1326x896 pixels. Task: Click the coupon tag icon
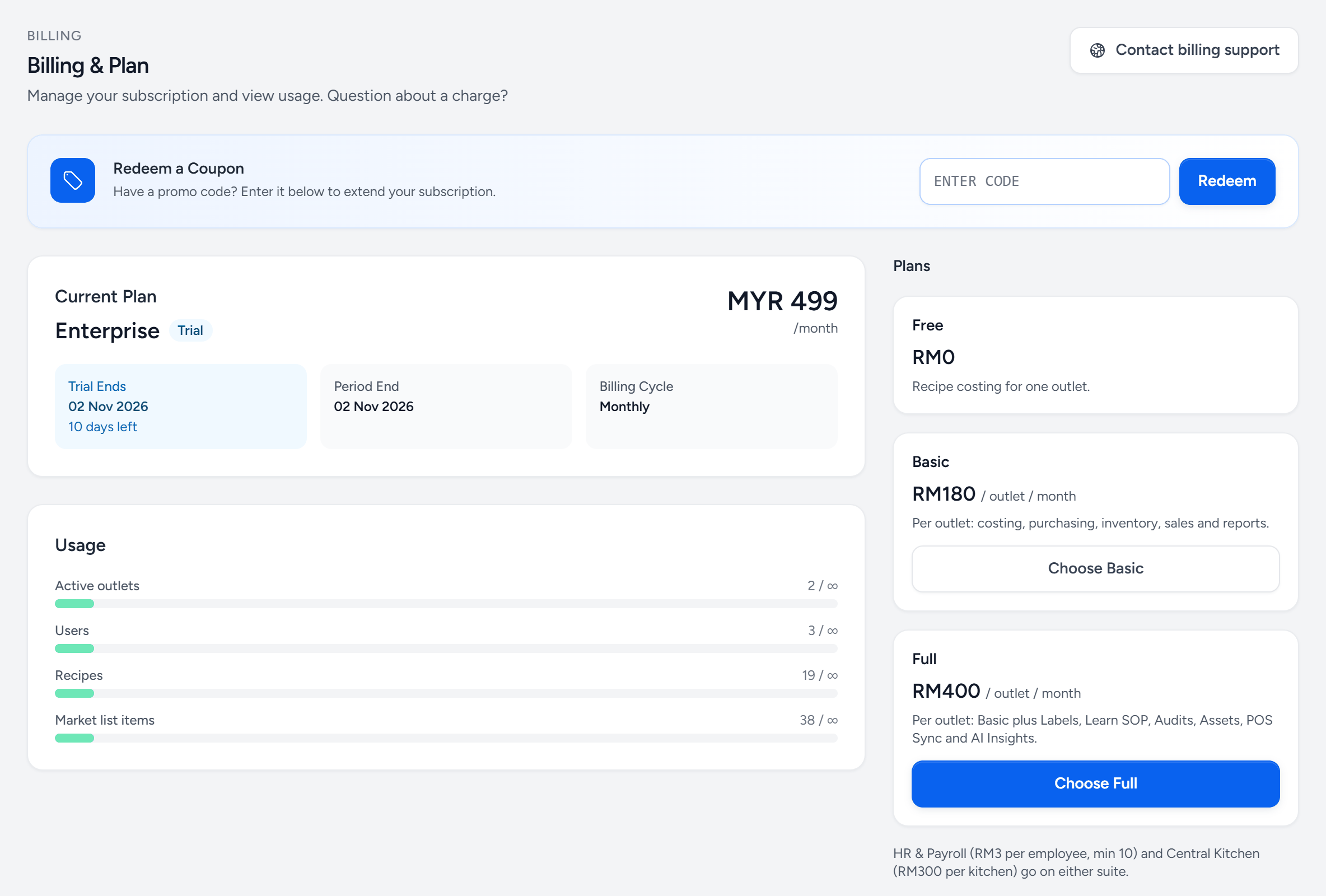[72, 180]
